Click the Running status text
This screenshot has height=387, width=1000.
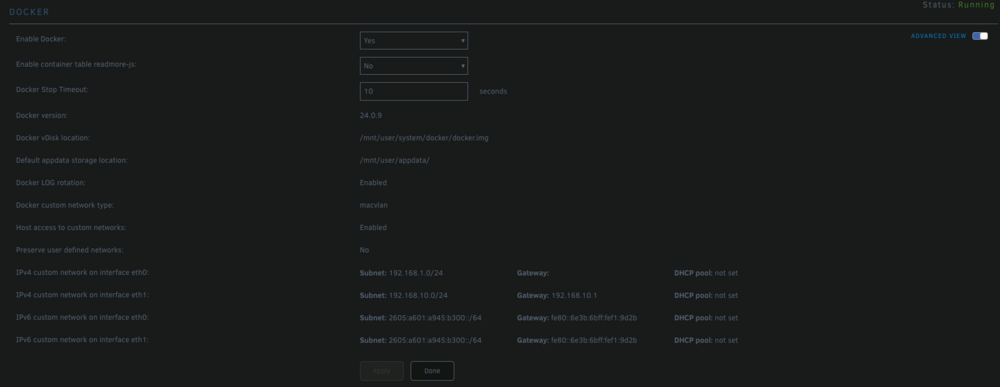coord(976,5)
